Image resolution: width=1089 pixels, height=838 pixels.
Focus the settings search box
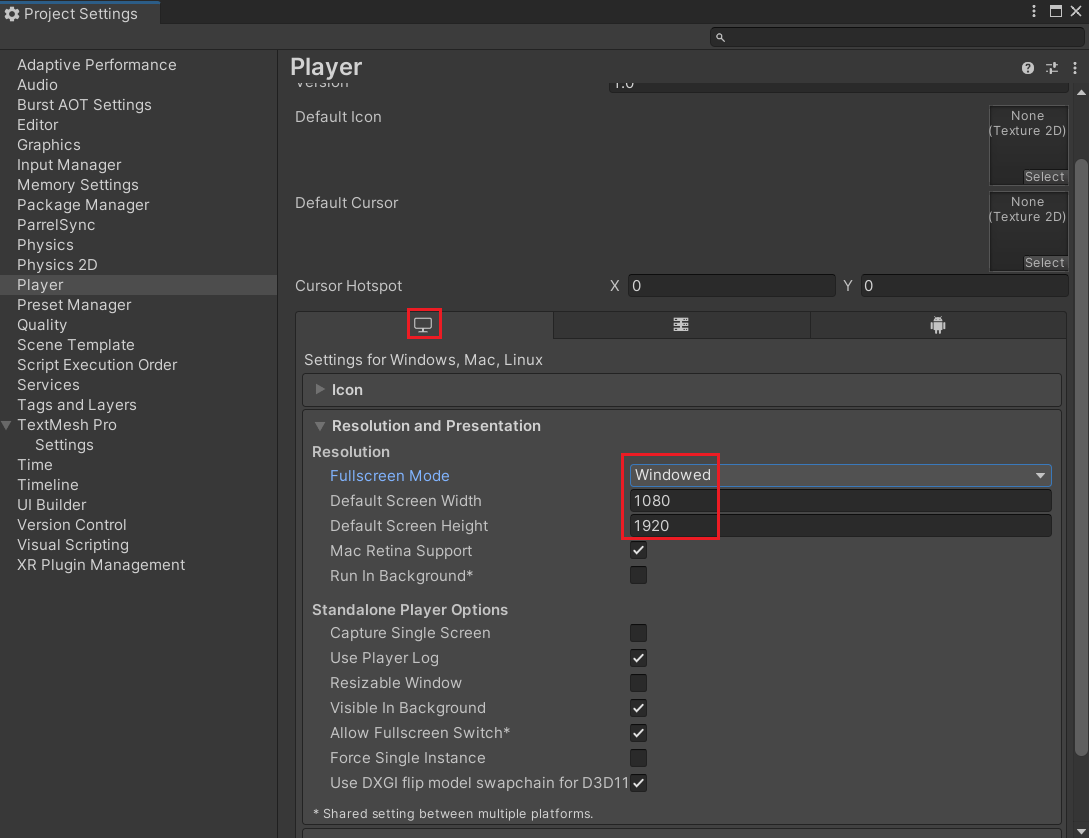(896, 37)
